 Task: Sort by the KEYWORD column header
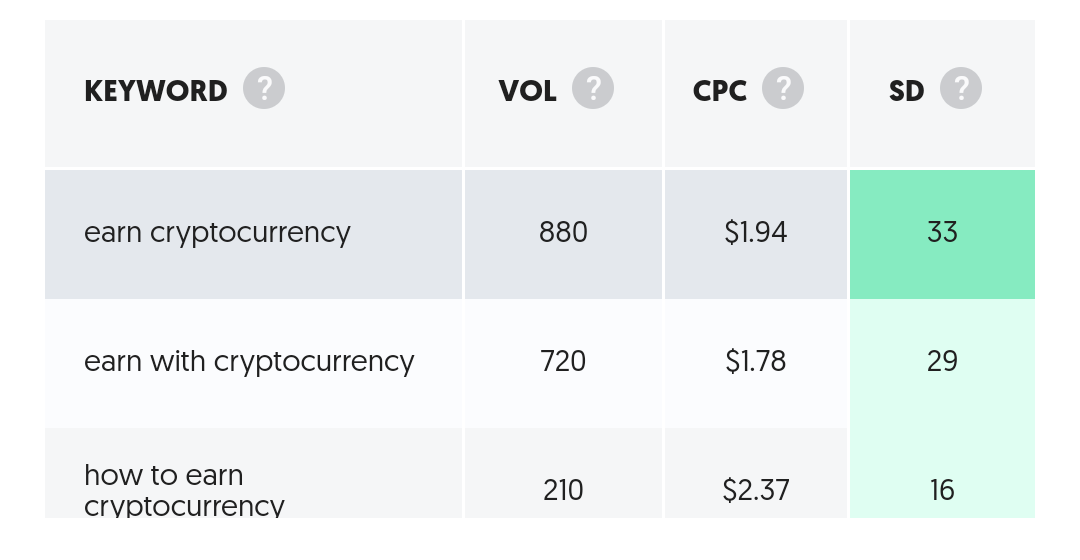pyautogui.click(x=156, y=91)
